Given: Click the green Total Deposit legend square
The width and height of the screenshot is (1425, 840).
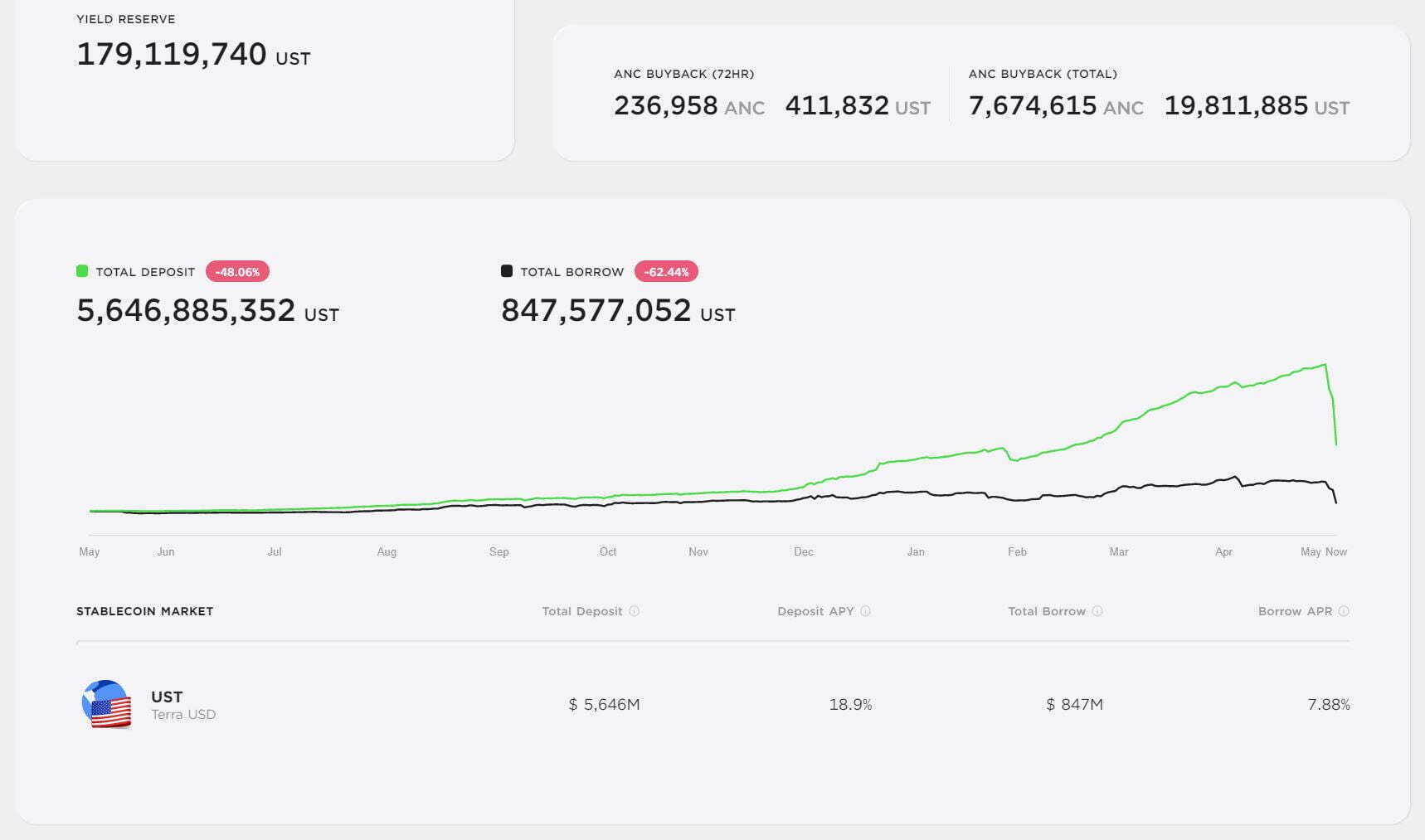Looking at the screenshot, I should click(x=82, y=271).
